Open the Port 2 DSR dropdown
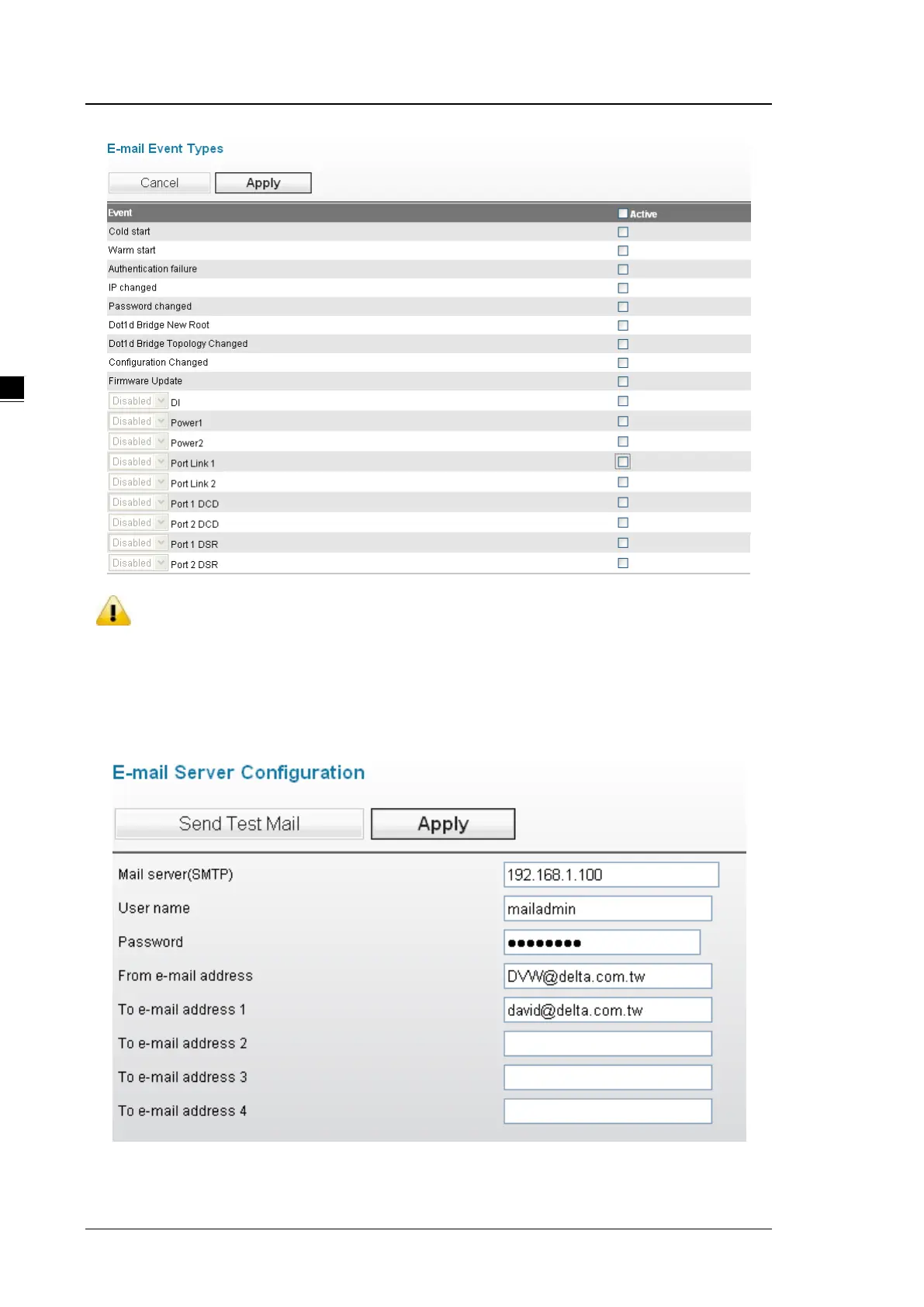 138,563
